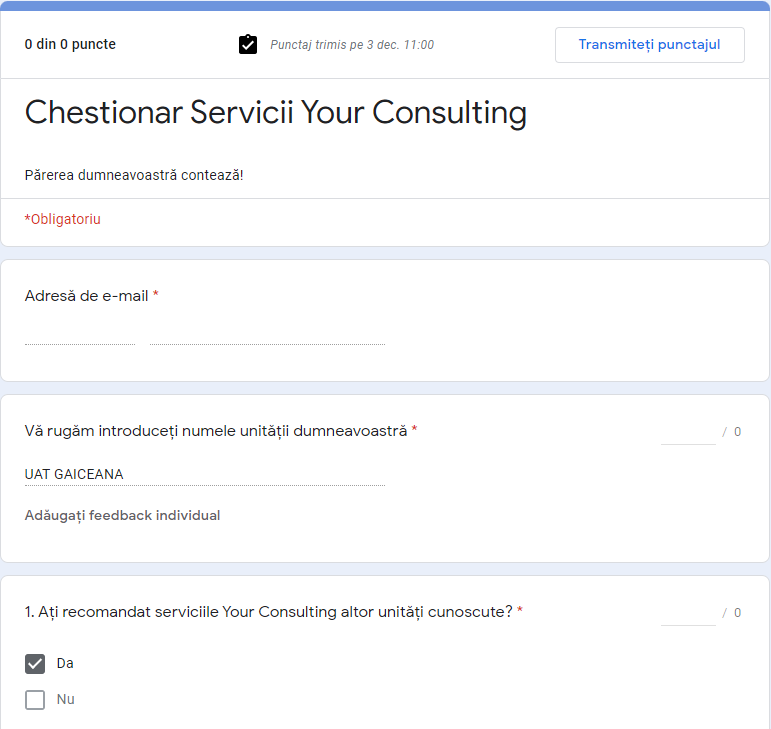This screenshot has width=771, height=729.
Task: Select the Nu option label
Action: [66, 700]
